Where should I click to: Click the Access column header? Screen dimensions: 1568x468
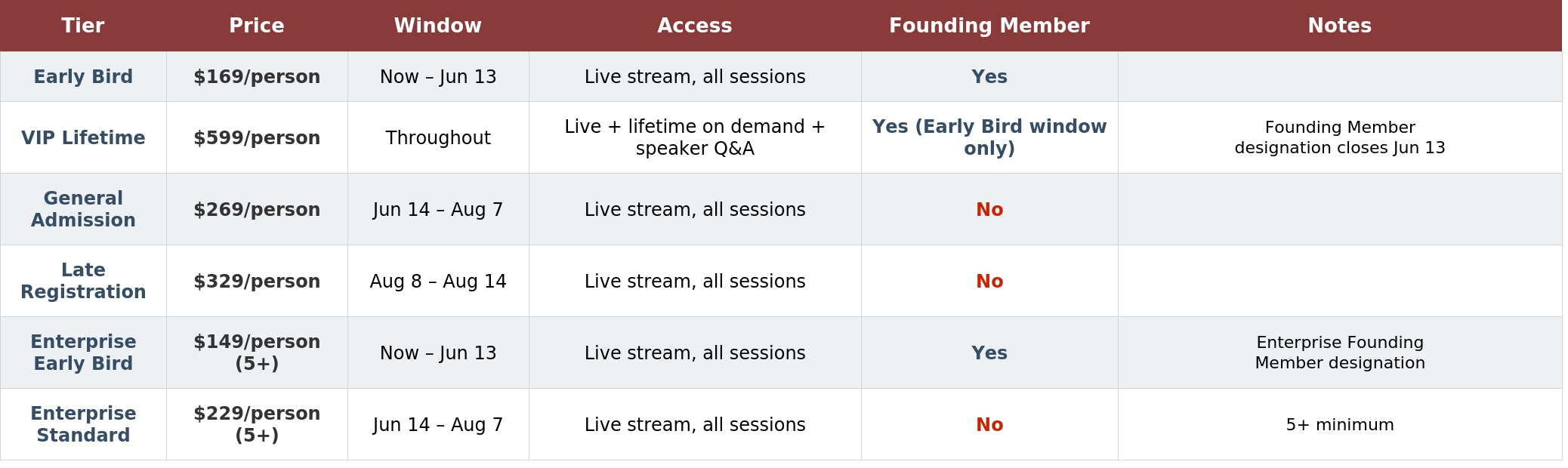pyautogui.click(x=695, y=26)
